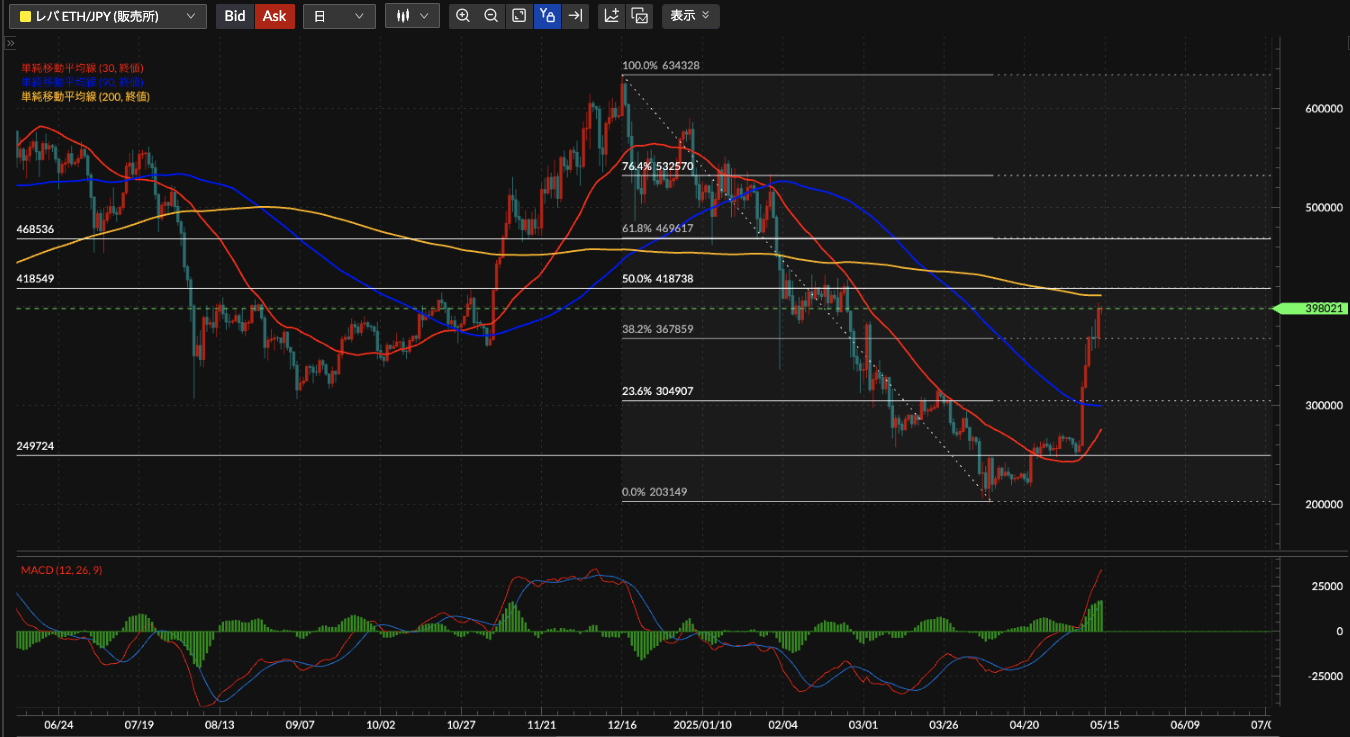Expand the side panel with double-chevron icon
Screen dimensions: 1350x737
(x=11, y=44)
